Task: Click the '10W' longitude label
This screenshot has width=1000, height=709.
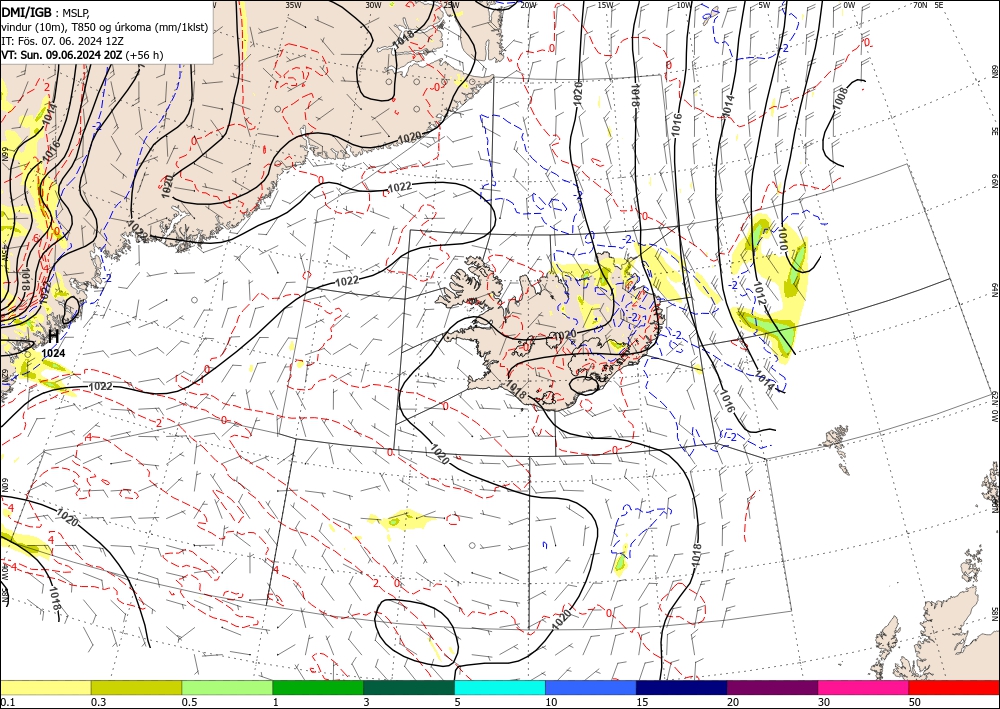Action: [684, 5]
